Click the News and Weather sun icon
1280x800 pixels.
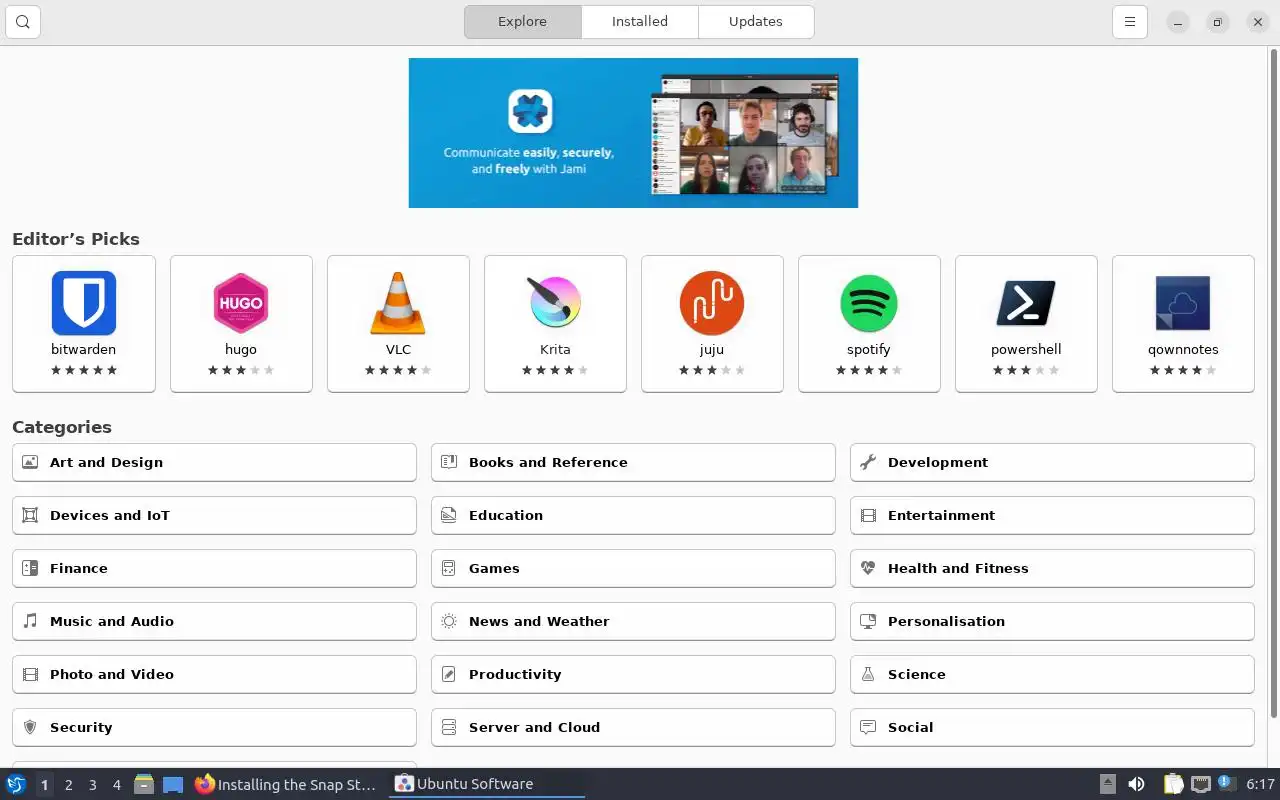449,621
